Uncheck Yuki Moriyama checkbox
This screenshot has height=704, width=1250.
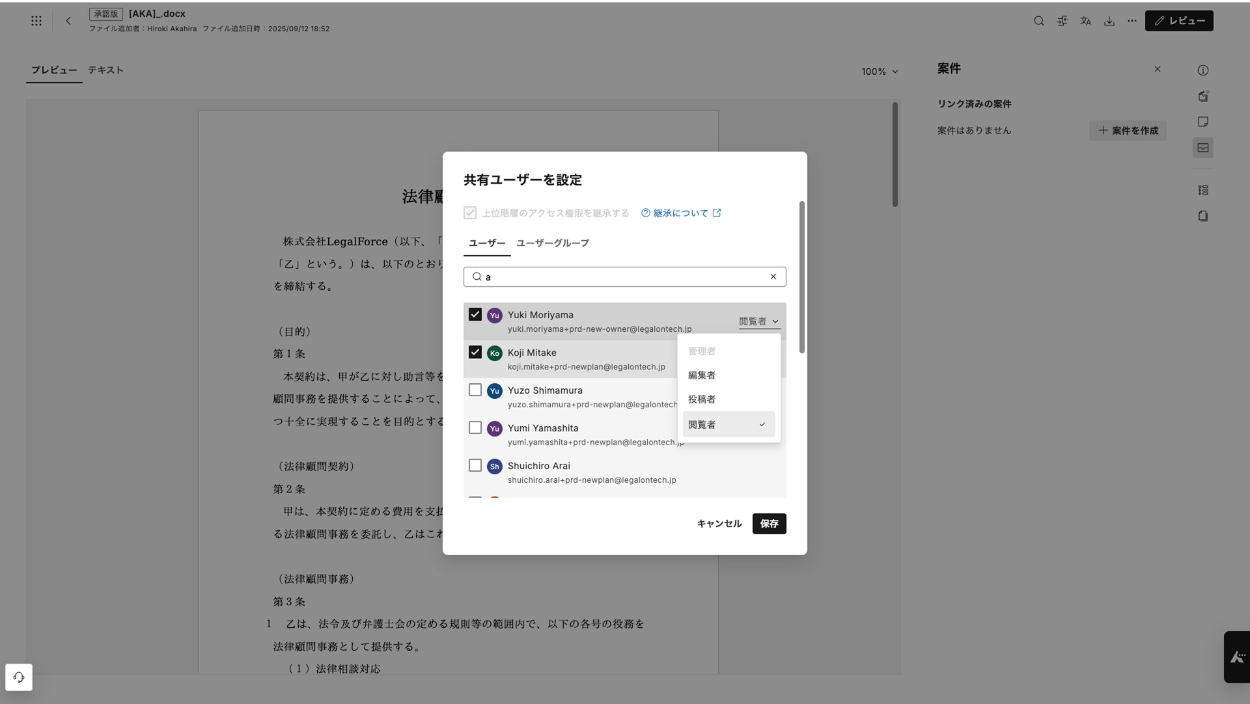coord(475,314)
